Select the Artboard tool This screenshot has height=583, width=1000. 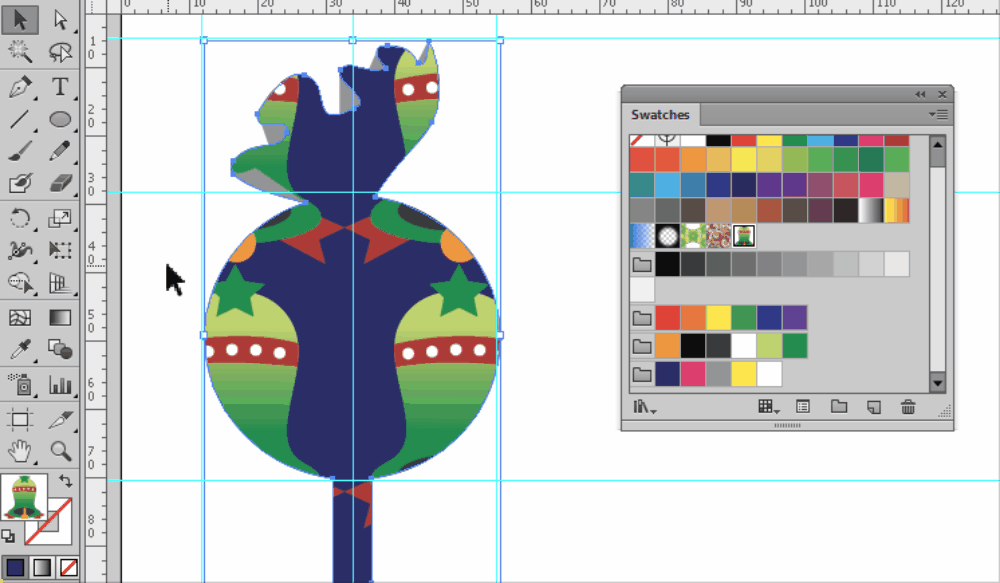tap(20, 419)
